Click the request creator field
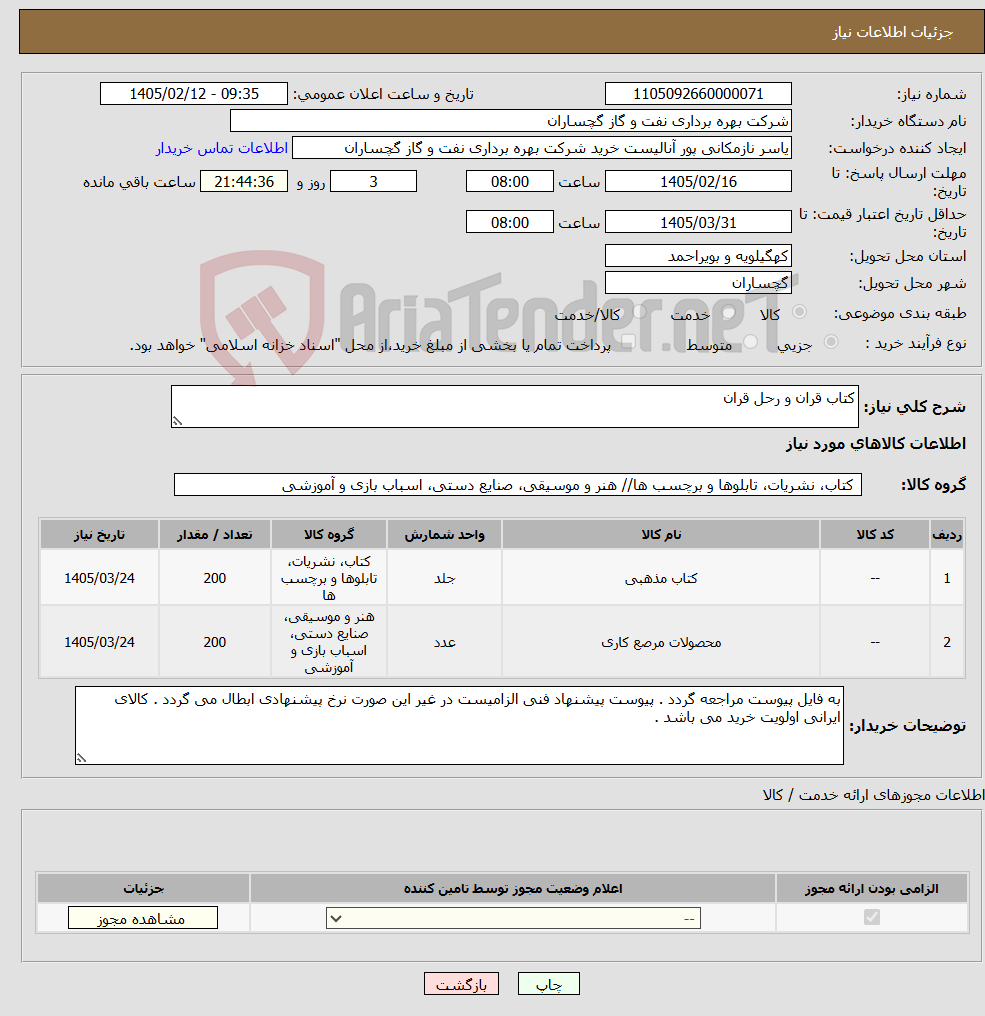The width and height of the screenshot is (985, 1016). tap(542, 148)
